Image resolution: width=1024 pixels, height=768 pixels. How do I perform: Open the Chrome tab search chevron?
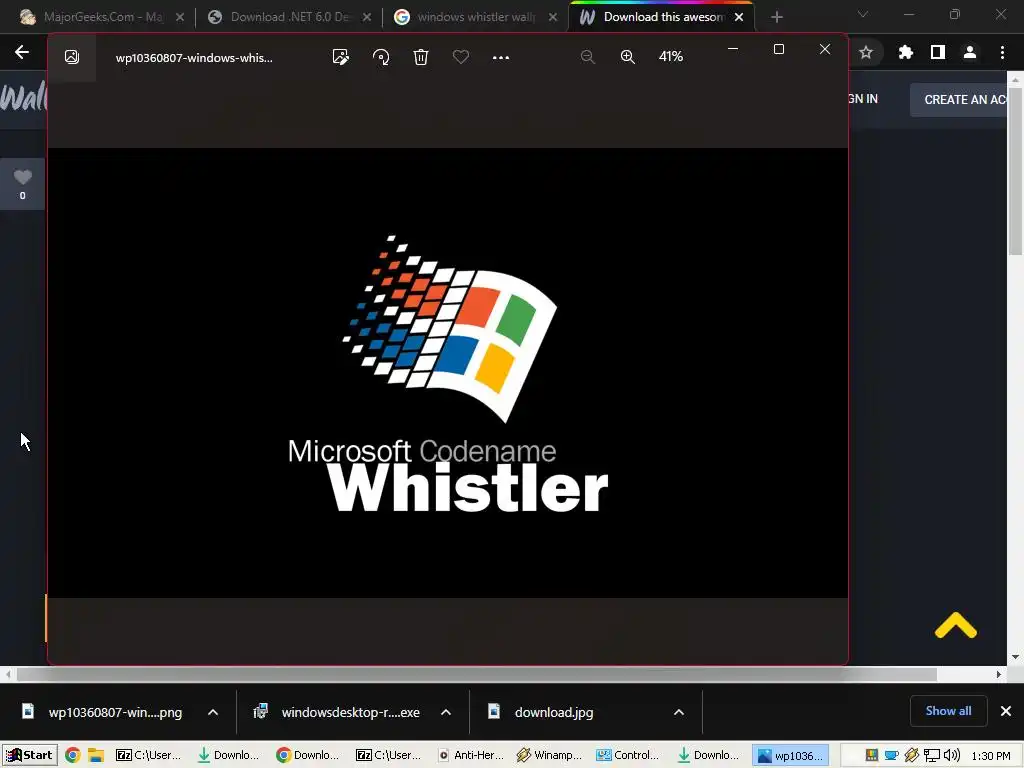[x=863, y=14]
